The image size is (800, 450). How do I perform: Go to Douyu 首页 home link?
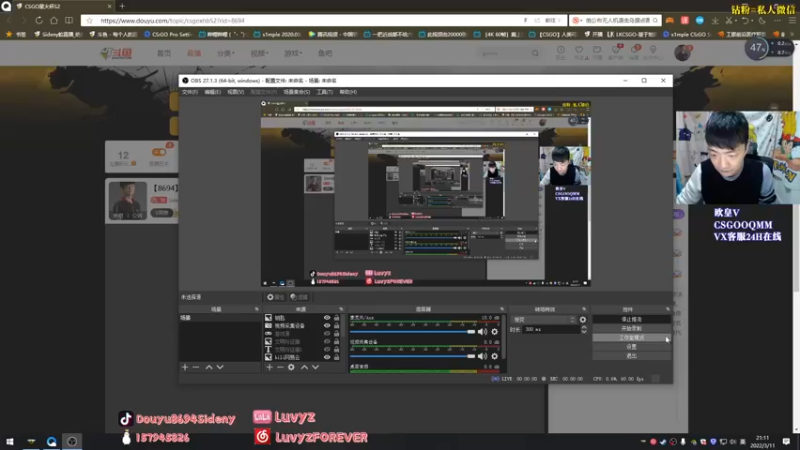pyautogui.click(x=164, y=53)
